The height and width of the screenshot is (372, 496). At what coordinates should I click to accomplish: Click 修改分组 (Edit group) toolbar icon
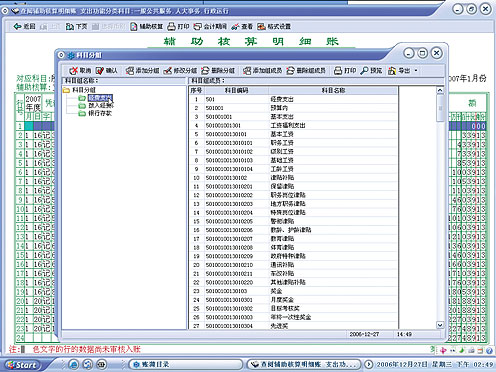pos(180,71)
